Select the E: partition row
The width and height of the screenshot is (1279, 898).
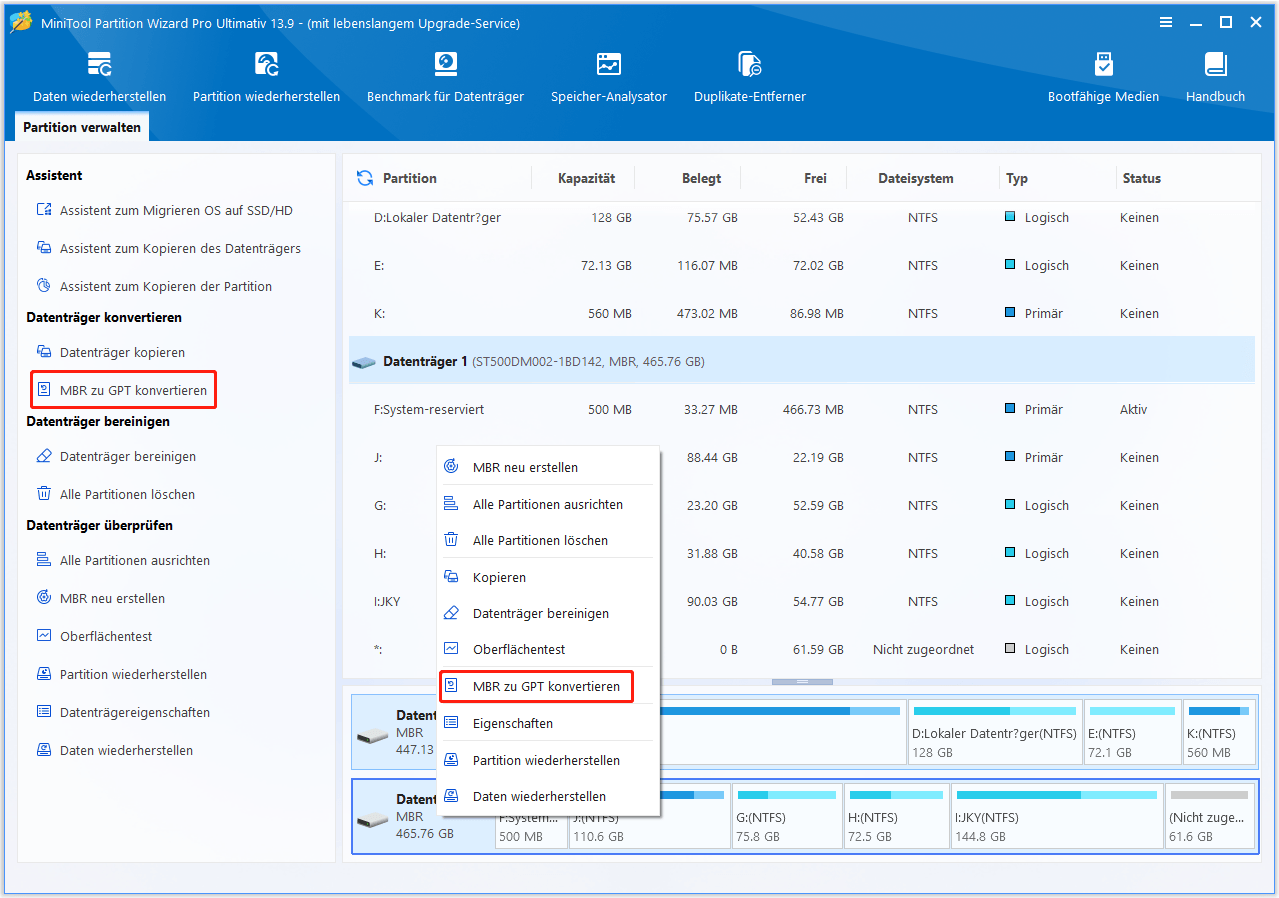[x=802, y=266]
